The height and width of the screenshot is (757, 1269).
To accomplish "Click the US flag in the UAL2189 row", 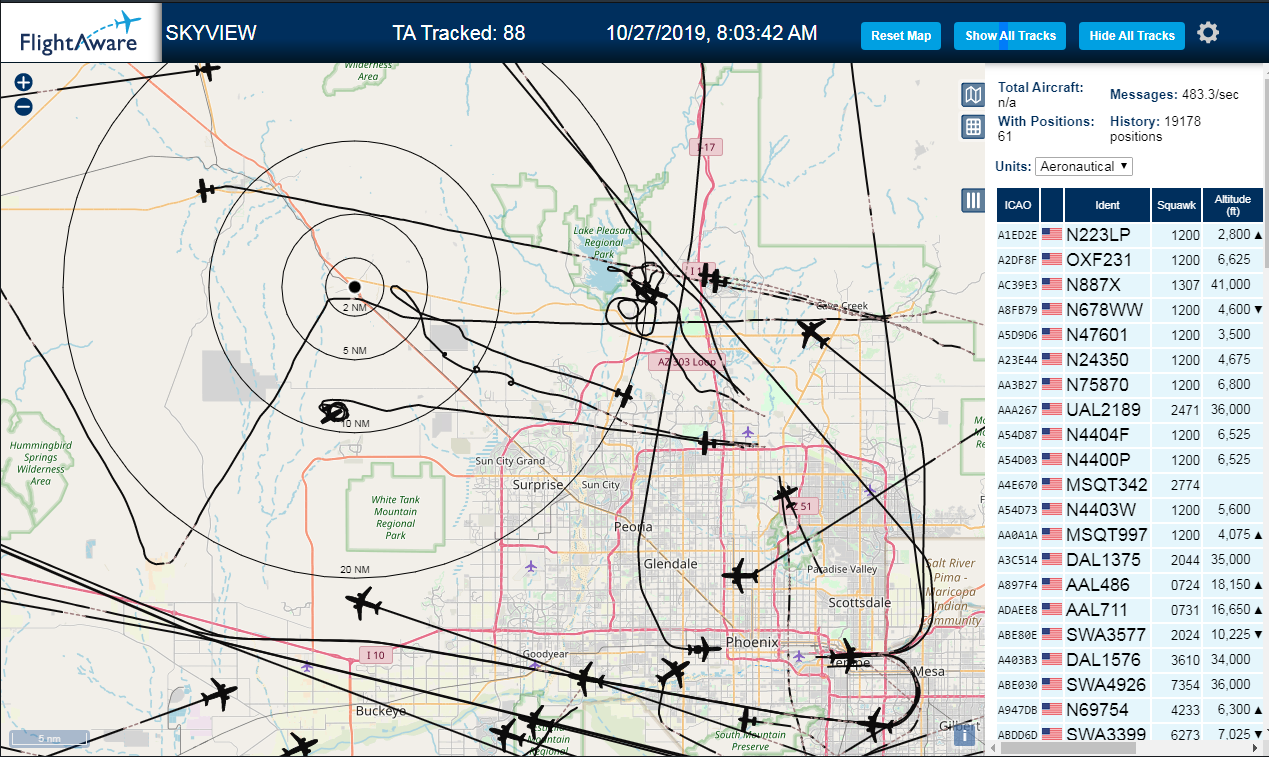I will point(1051,409).
